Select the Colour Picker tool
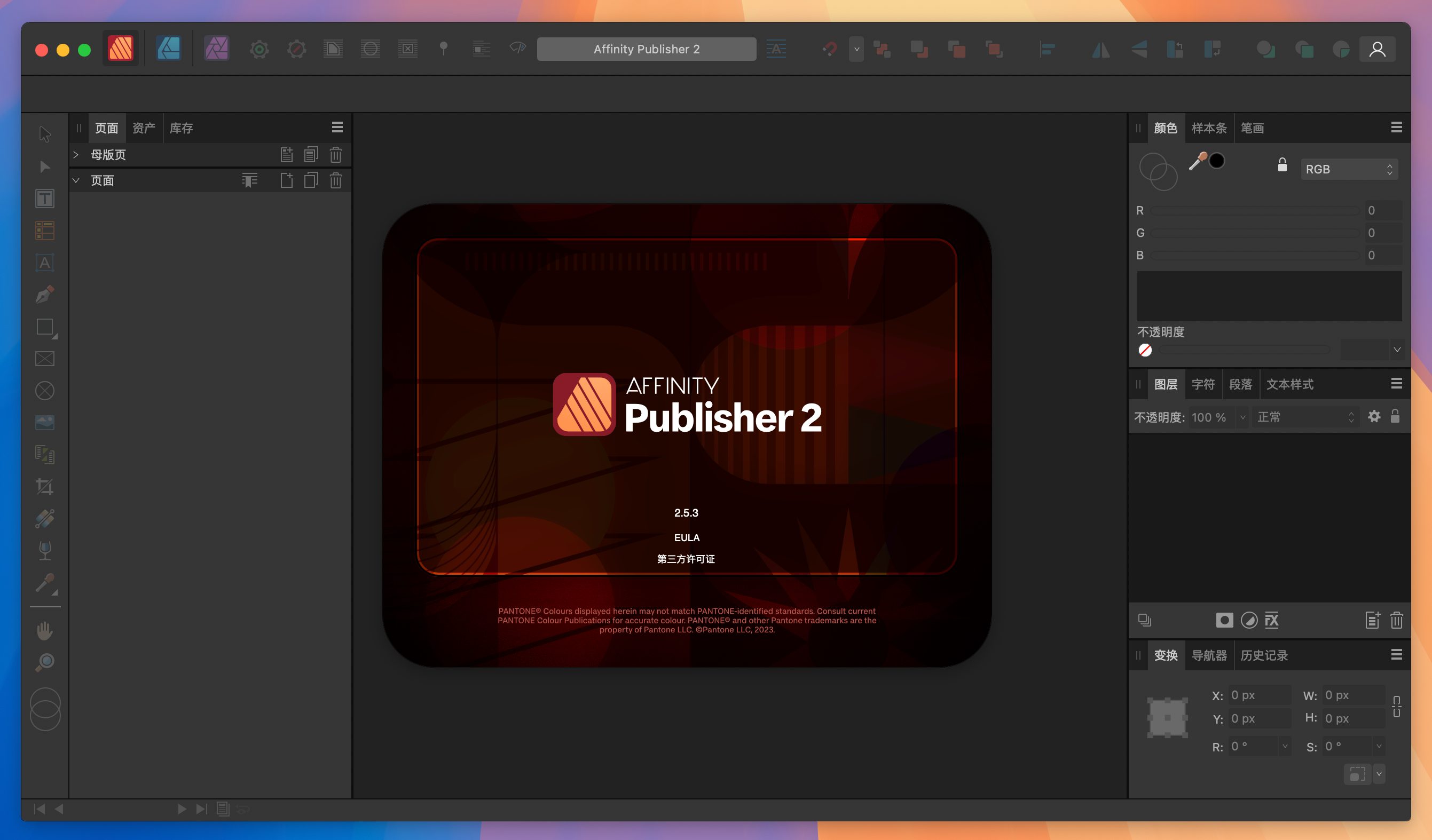1432x840 pixels. click(x=45, y=583)
